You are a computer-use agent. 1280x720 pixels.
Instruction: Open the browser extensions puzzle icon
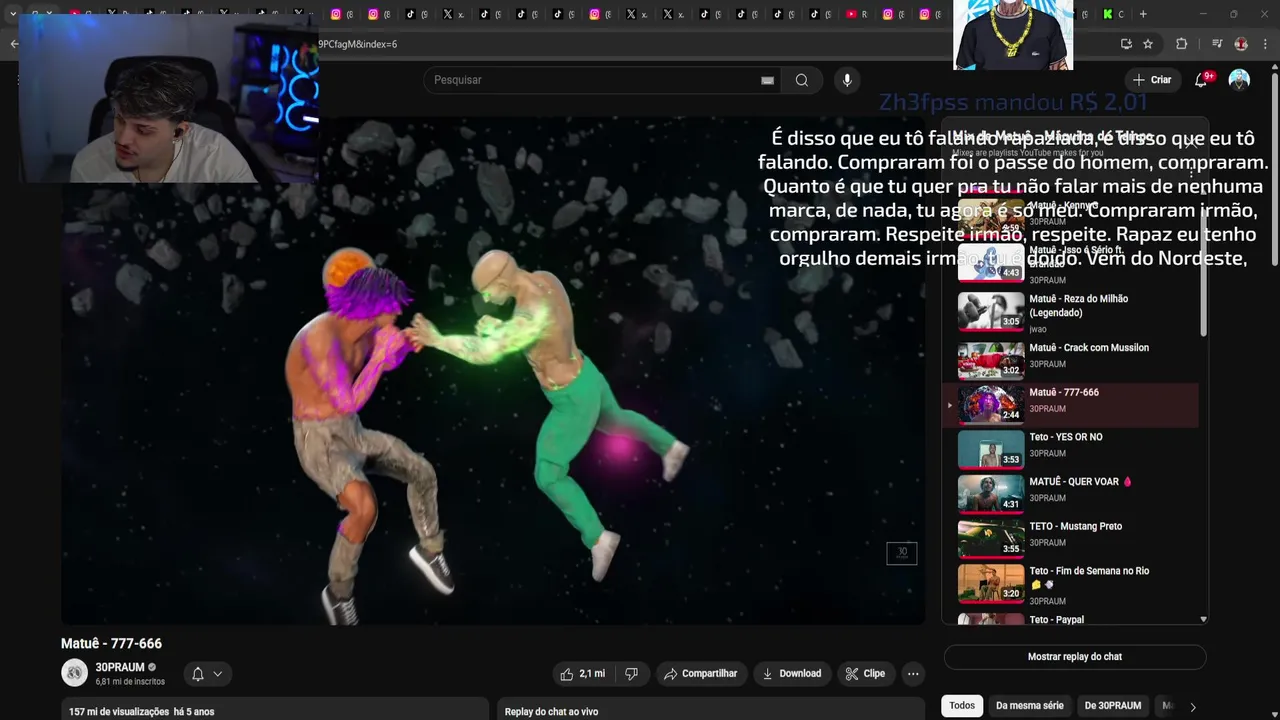click(x=1181, y=44)
